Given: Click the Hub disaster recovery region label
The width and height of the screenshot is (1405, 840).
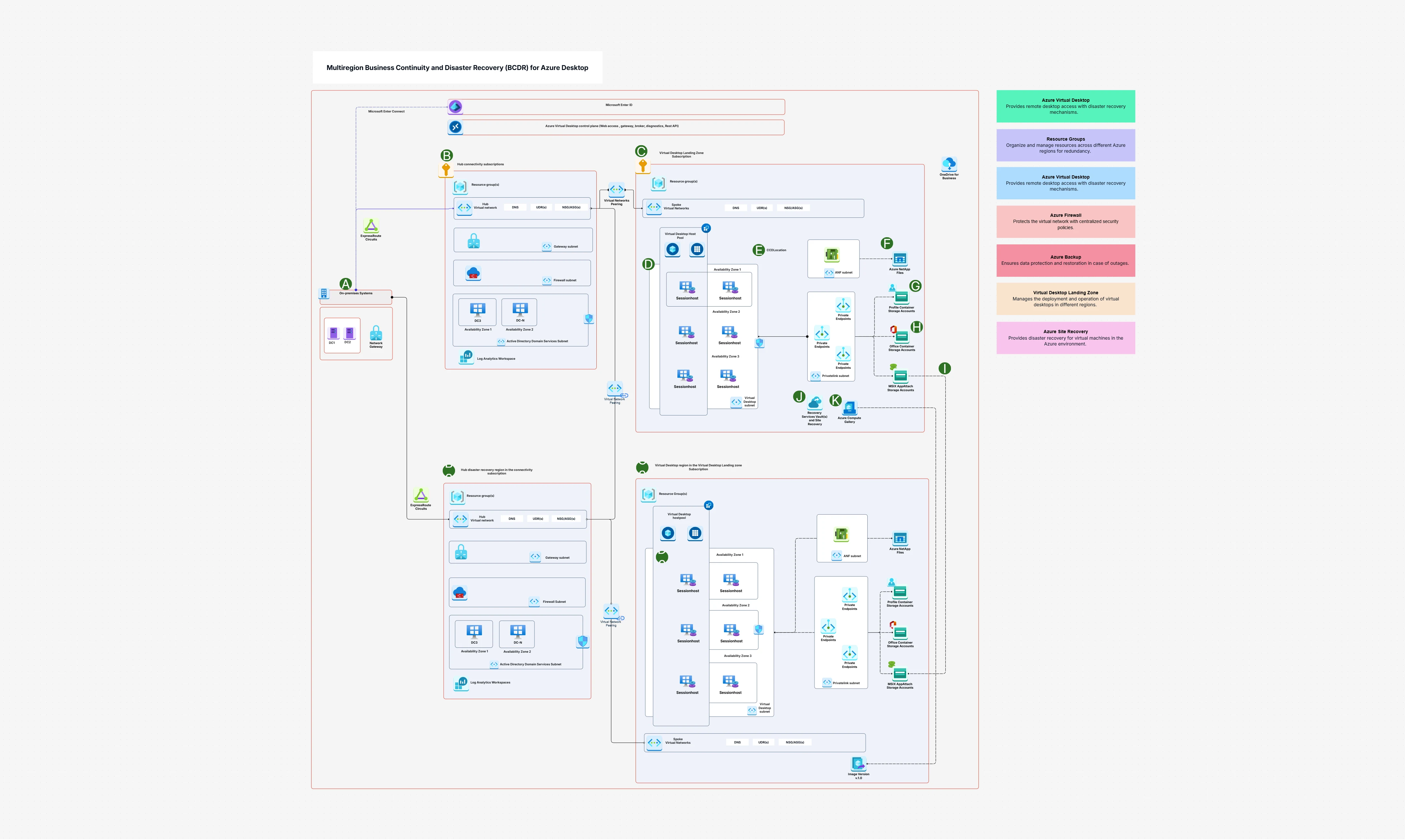Looking at the screenshot, I should click(497, 472).
